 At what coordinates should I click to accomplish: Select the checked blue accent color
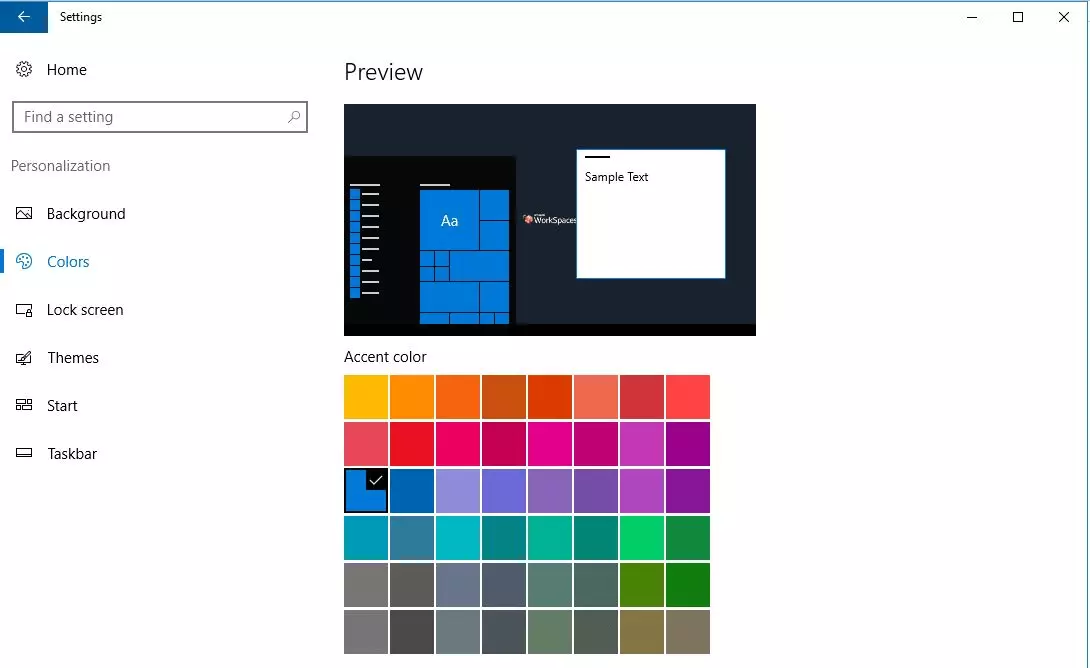(366, 491)
